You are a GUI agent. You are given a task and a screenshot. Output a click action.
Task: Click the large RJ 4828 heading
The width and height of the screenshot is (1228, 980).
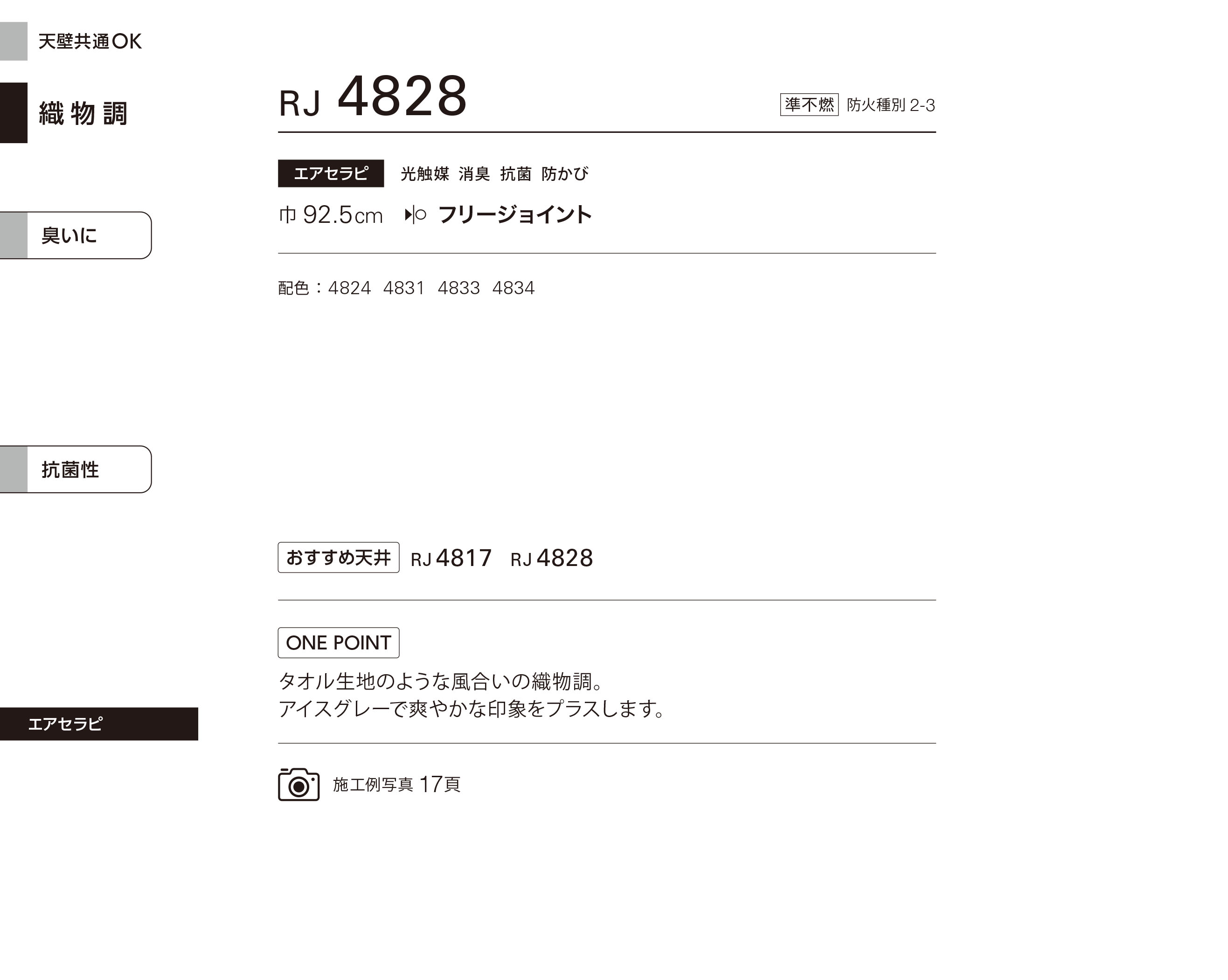tap(373, 97)
